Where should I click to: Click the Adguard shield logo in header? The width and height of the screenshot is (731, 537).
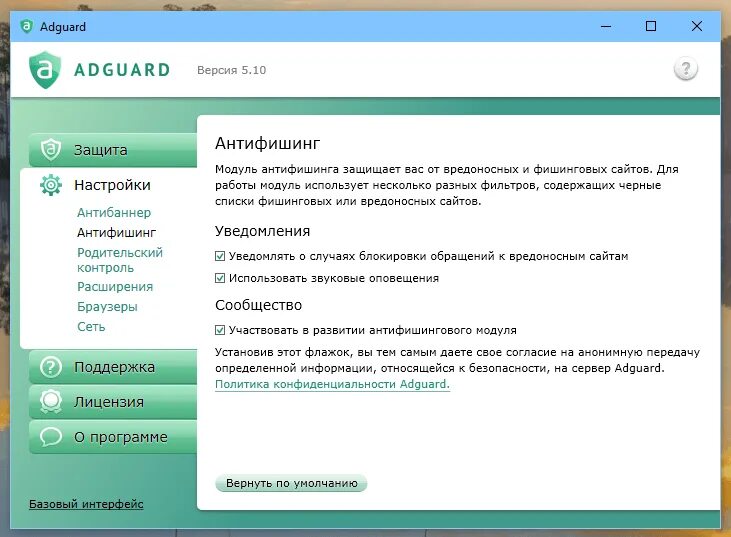click(45, 70)
